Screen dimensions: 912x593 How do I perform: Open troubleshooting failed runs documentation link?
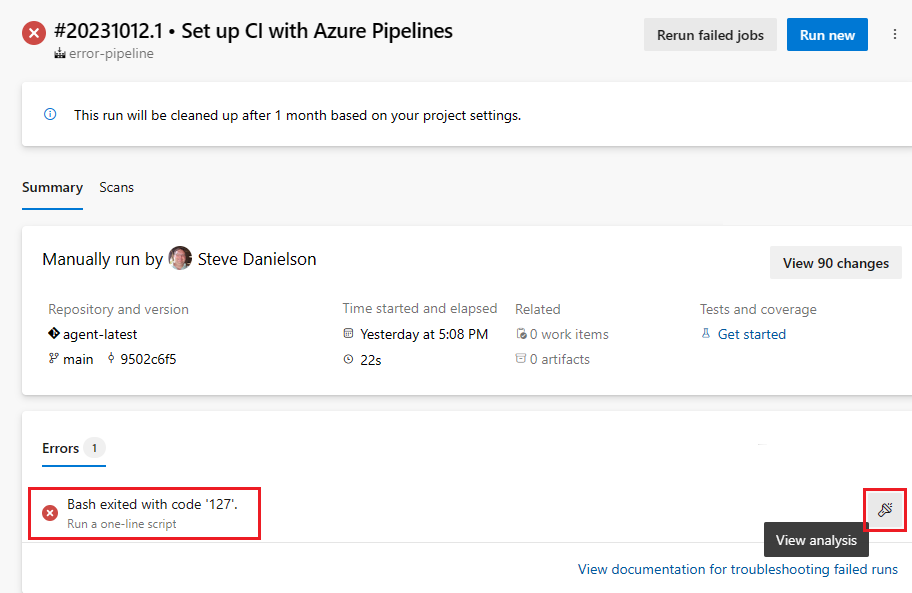[x=737, y=569]
